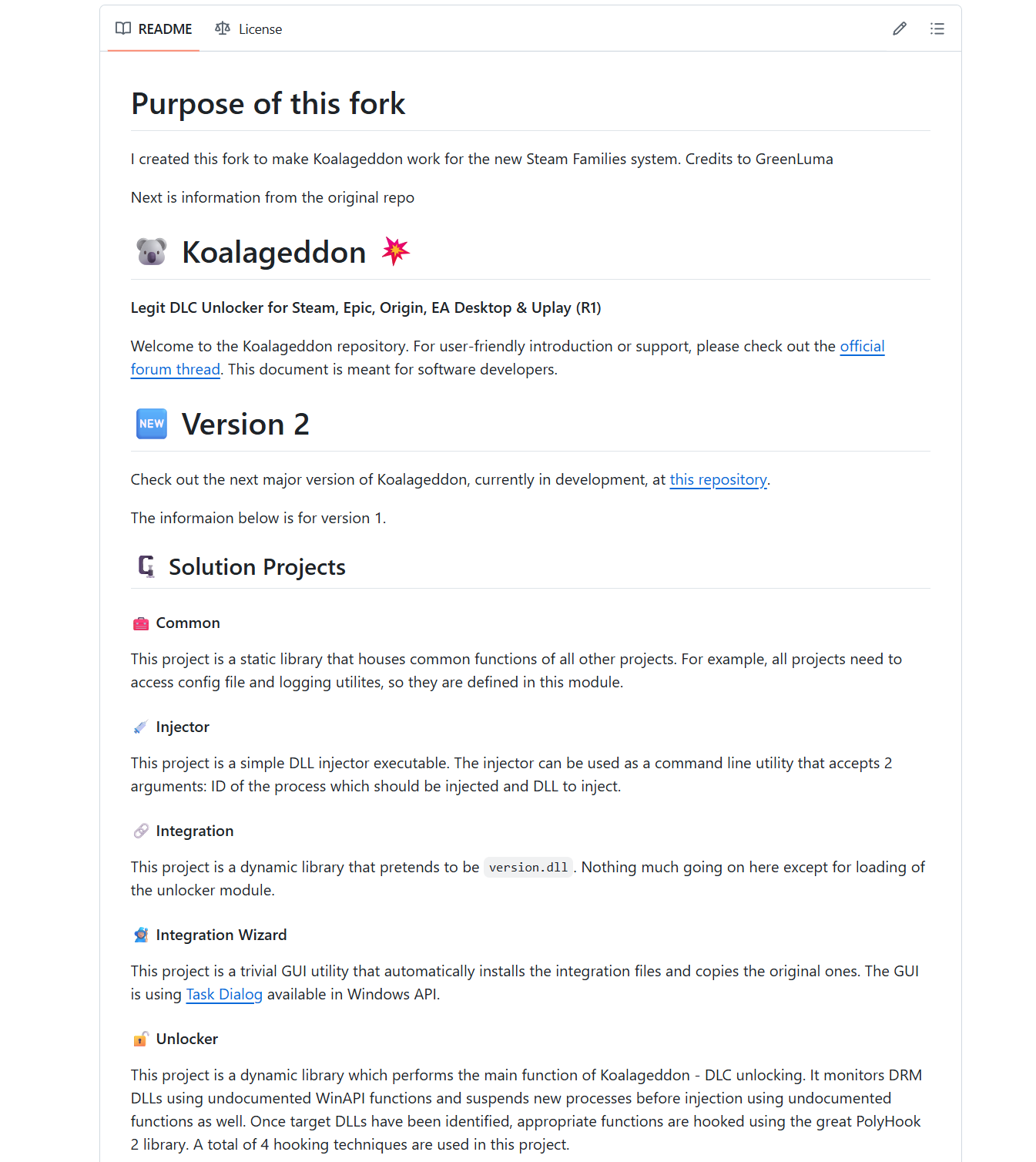Click the 'Purpose of this fork' heading
This screenshot has width=1036, height=1162.
[x=268, y=104]
